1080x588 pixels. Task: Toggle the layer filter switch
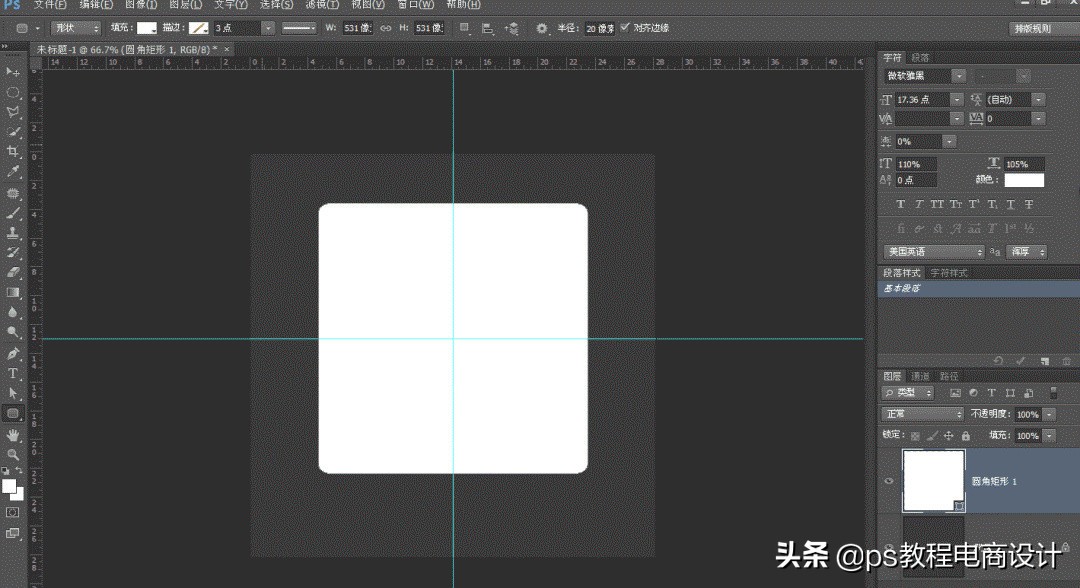1053,393
